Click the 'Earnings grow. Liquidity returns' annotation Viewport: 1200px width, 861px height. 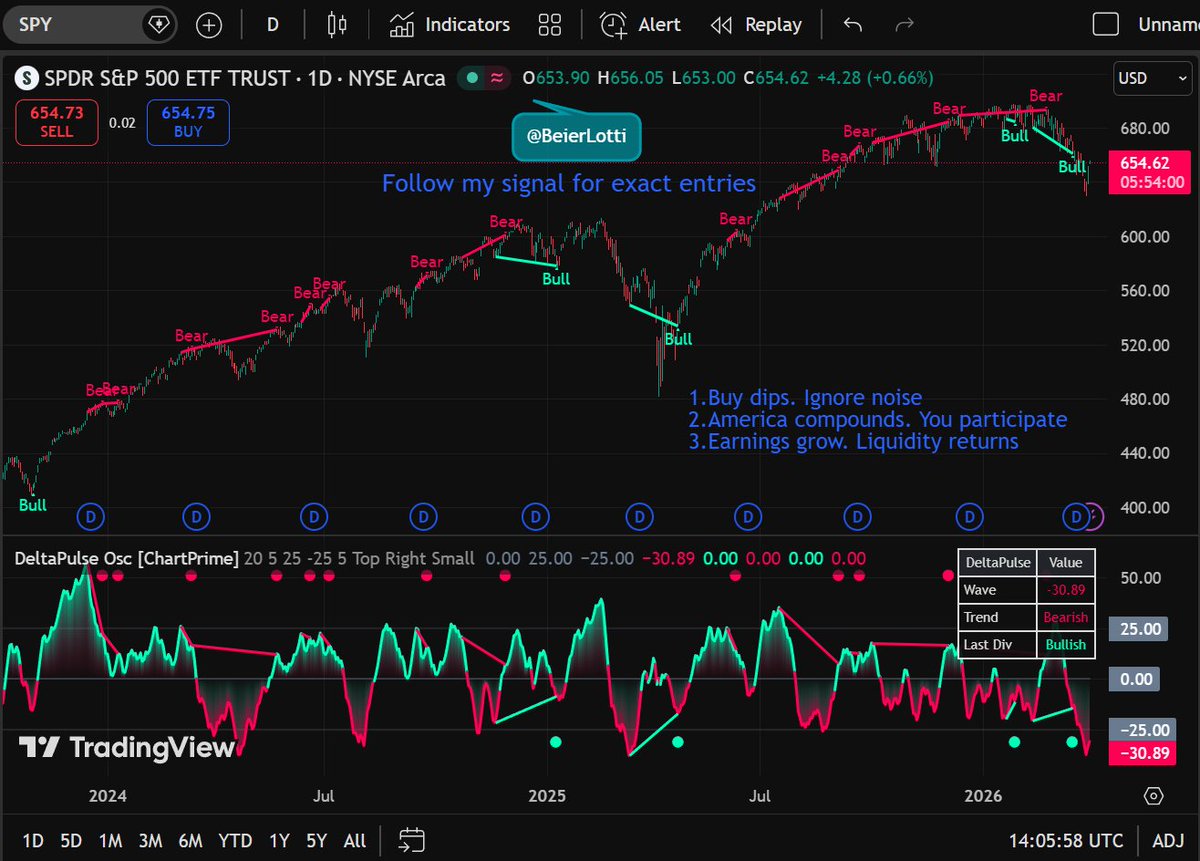click(853, 441)
